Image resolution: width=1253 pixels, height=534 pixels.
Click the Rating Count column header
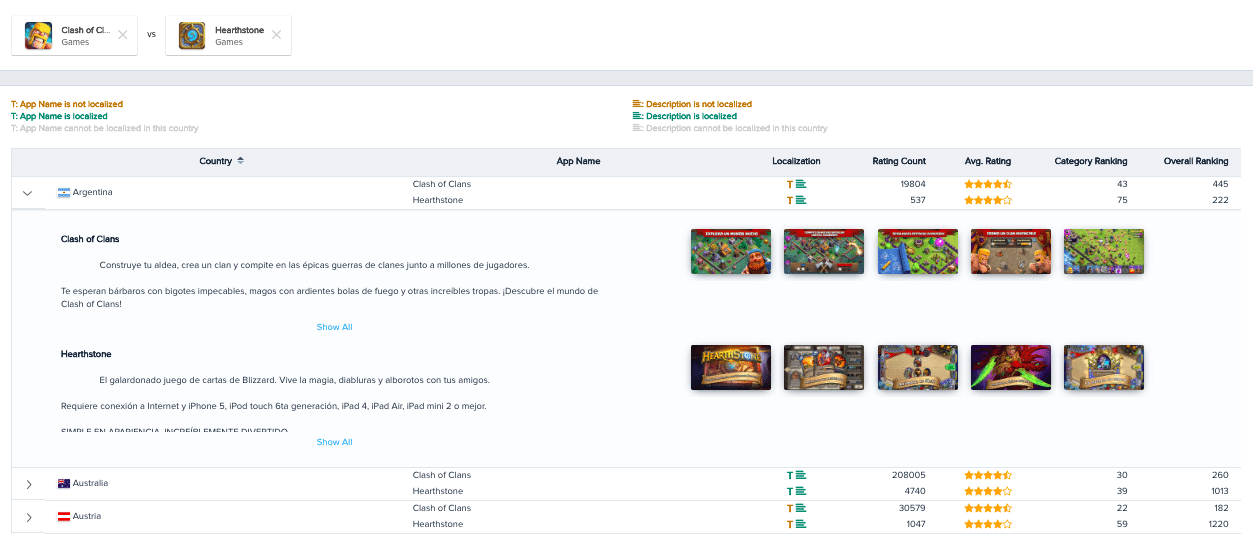(x=899, y=161)
